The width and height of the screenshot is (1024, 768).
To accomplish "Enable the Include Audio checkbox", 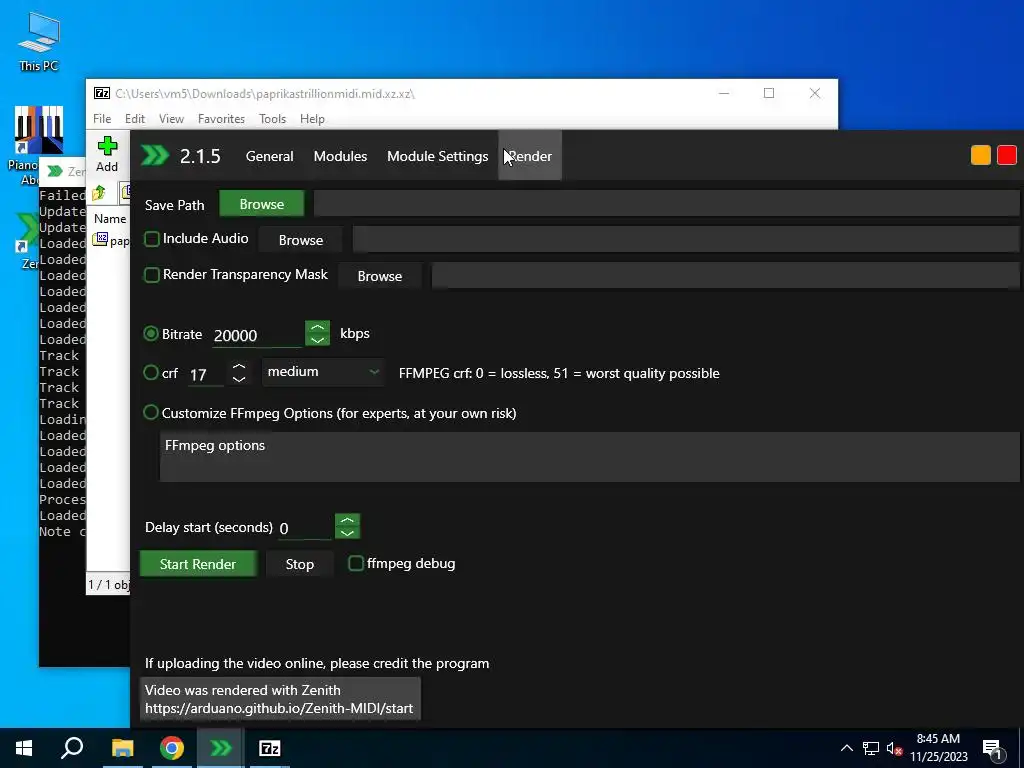I will [x=152, y=239].
